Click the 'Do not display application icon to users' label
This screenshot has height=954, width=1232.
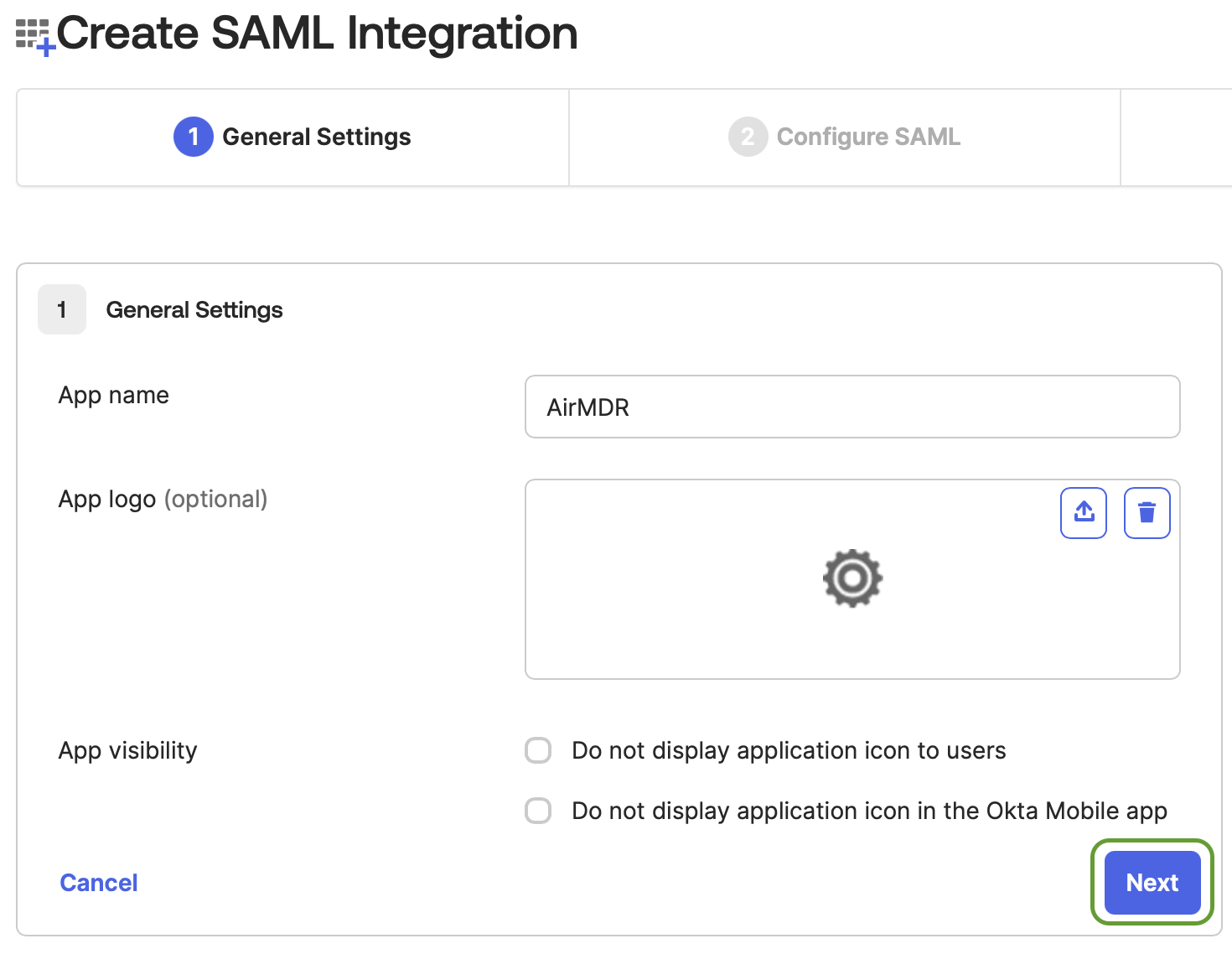click(x=789, y=750)
